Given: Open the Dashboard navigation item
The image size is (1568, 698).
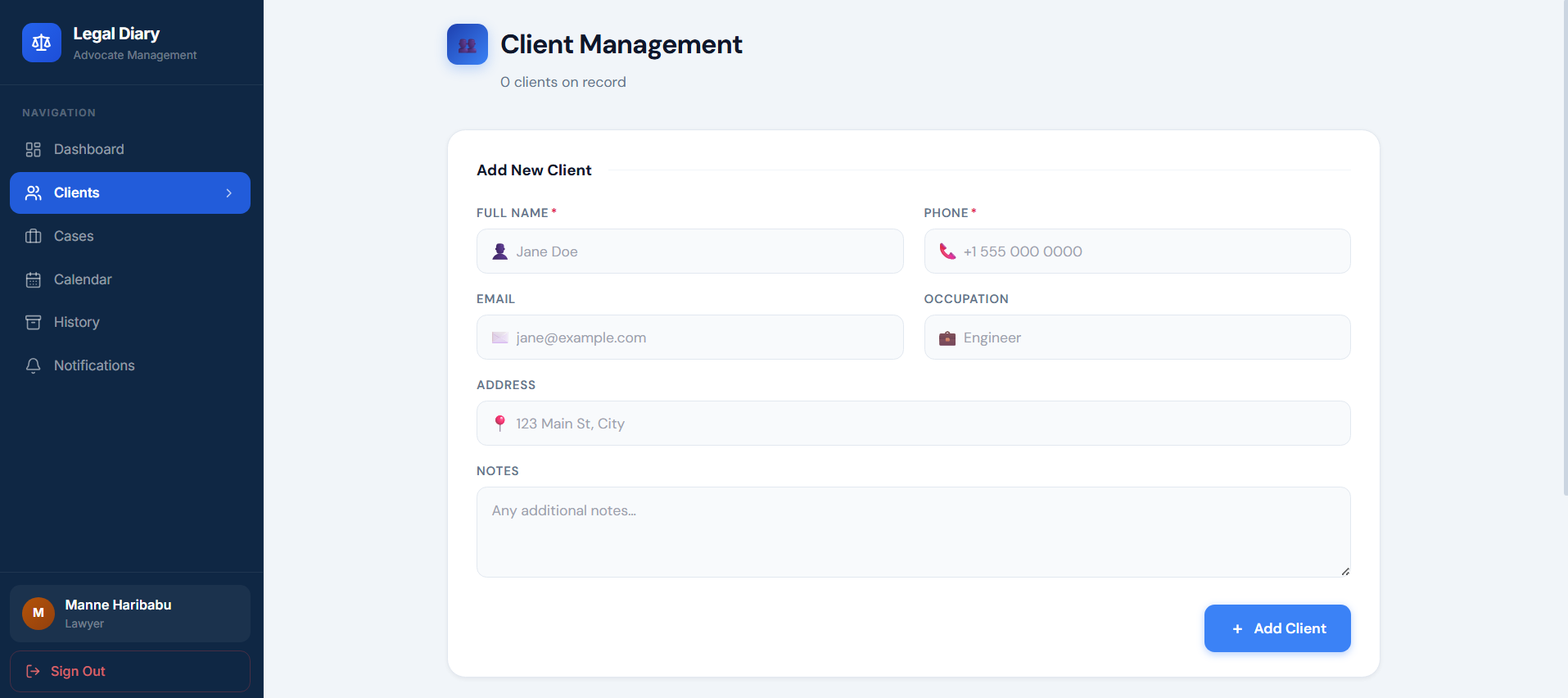Looking at the screenshot, I should tap(130, 149).
